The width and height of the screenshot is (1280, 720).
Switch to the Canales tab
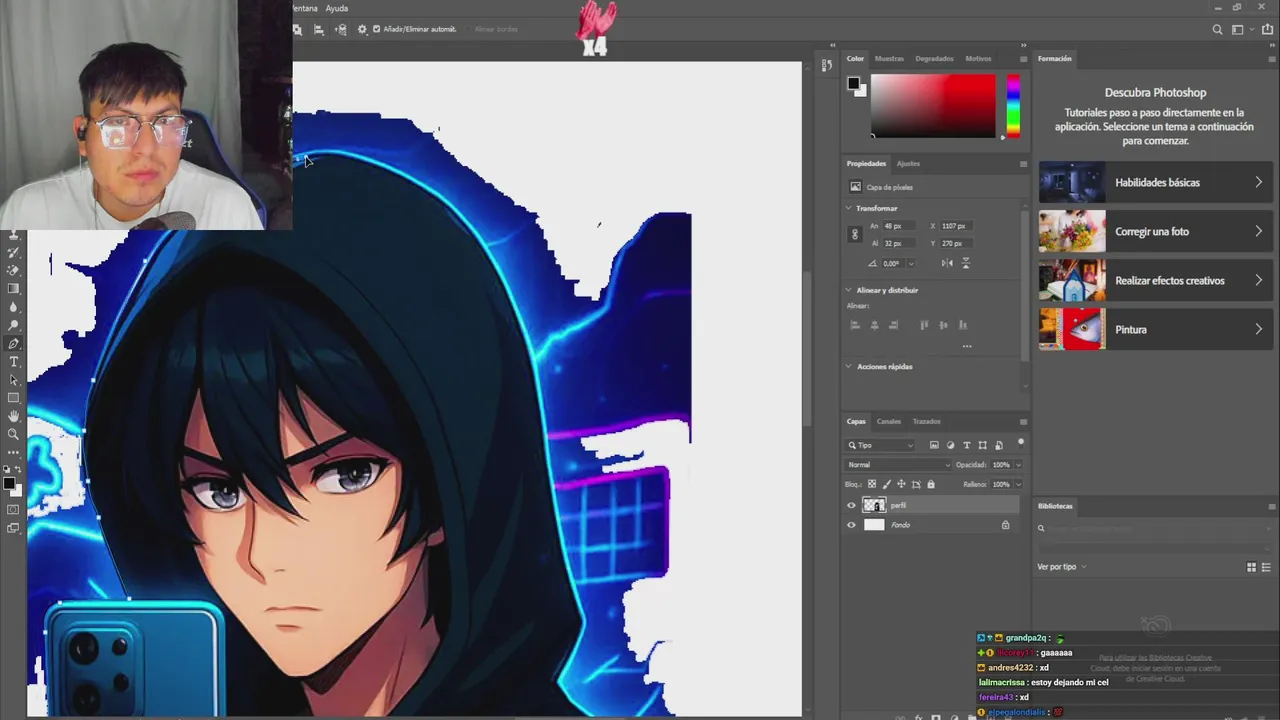889,421
